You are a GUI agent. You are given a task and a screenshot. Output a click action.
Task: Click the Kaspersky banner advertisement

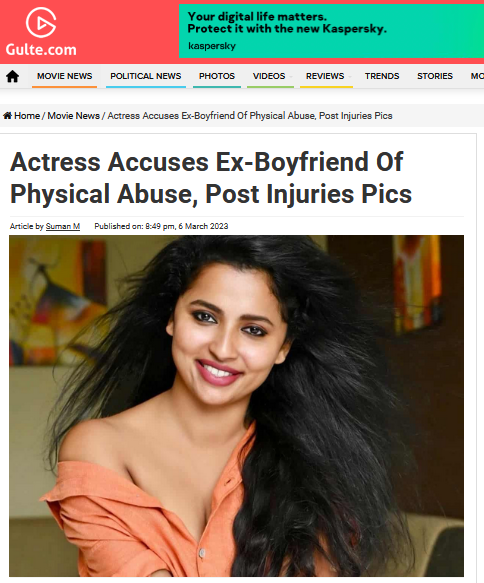[x=331, y=31]
